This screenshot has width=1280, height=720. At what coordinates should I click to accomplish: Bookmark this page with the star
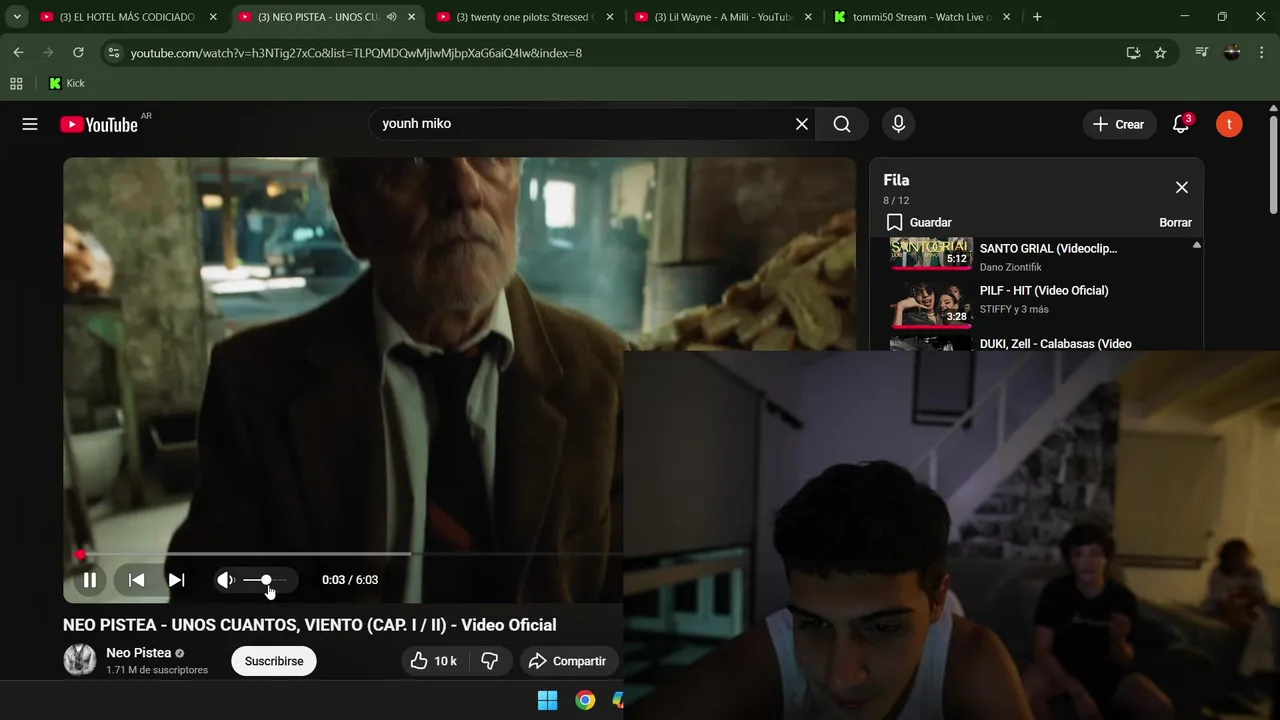tap(1160, 53)
